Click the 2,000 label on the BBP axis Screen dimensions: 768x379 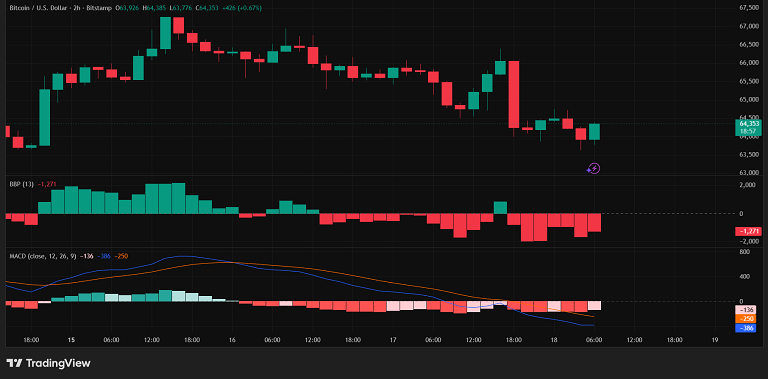coord(748,185)
